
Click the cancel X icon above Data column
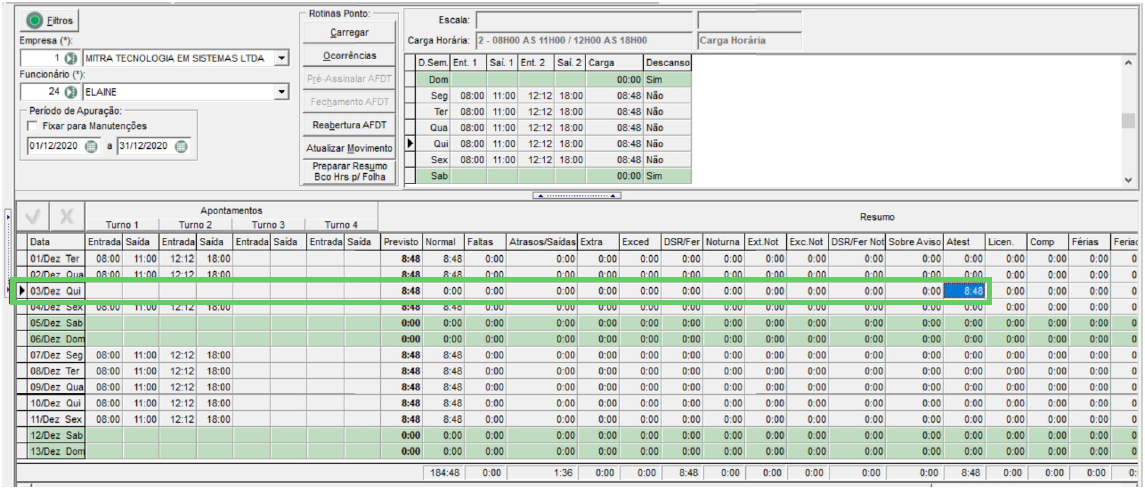pos(67,217)
